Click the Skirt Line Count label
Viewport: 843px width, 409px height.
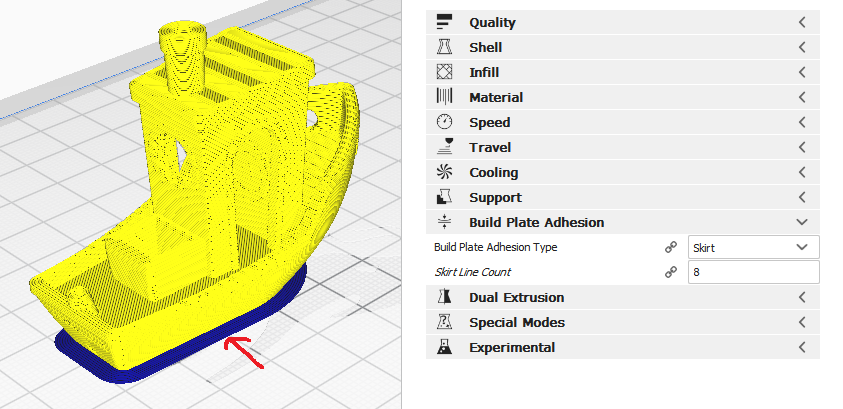(472, 272)
